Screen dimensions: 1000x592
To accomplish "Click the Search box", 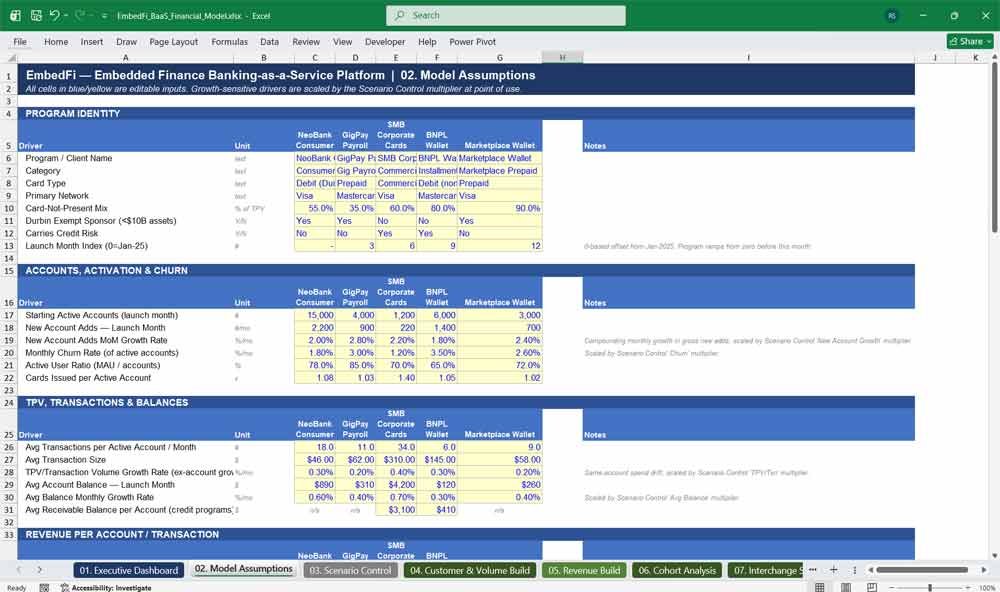I will tap(506, 15).
